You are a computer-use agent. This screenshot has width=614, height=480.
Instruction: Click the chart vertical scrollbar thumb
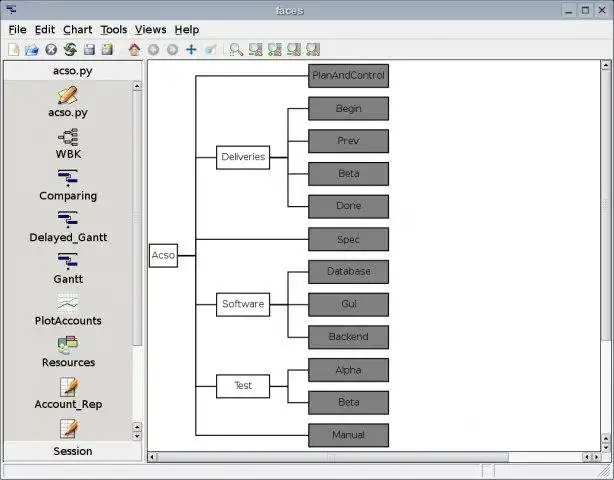[606, 204]
